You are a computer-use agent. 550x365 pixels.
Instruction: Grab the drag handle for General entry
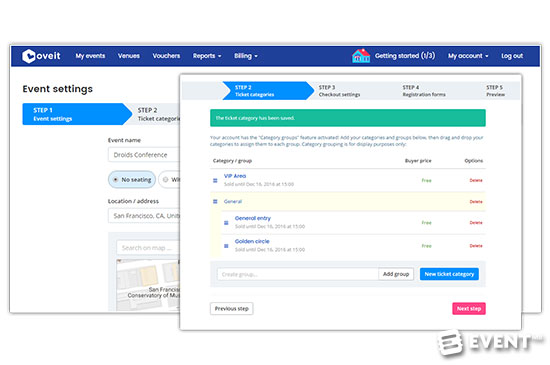click(x=226, y=223)
